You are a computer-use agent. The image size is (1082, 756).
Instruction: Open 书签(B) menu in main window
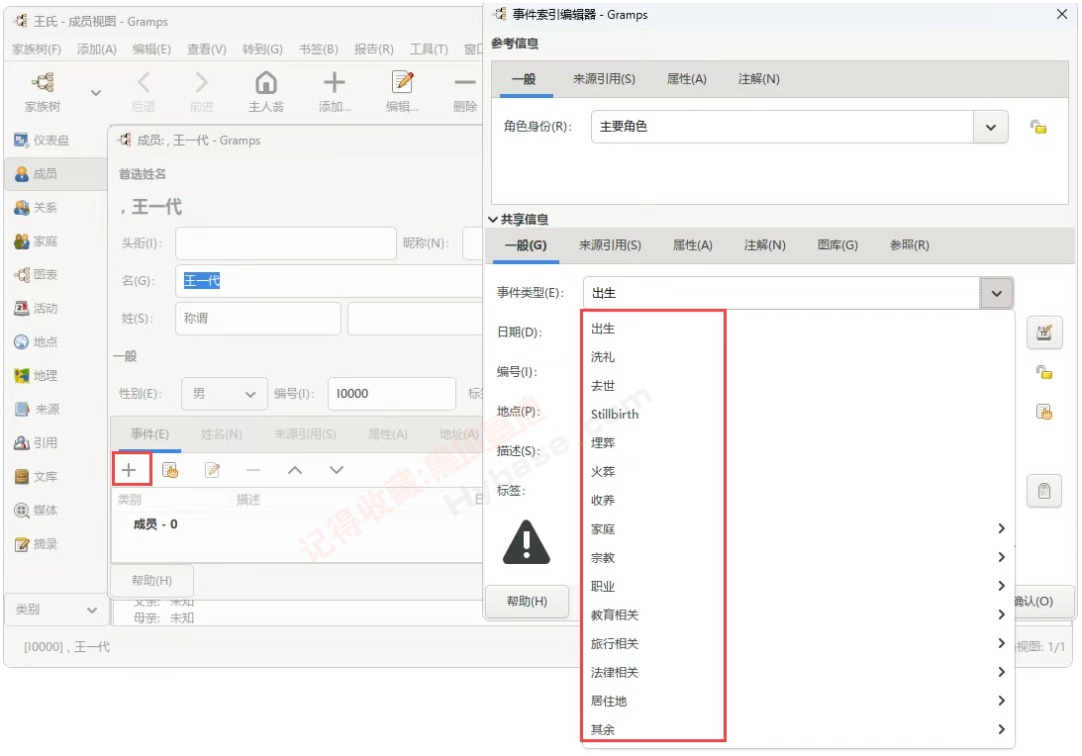(318, 49)
